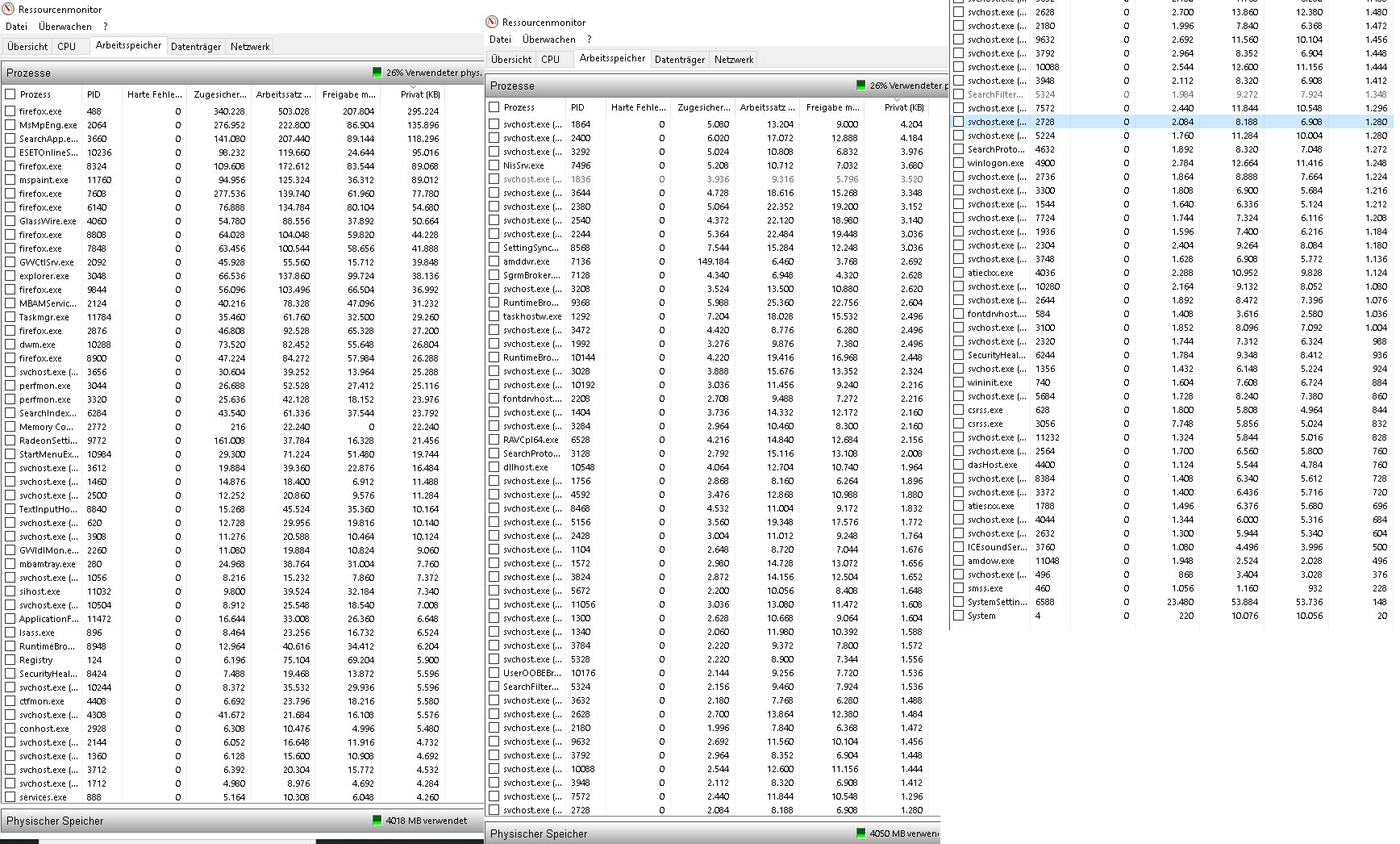
Task: Tick the taskhostw.exe process checkbox
Action: coord(494,316)
